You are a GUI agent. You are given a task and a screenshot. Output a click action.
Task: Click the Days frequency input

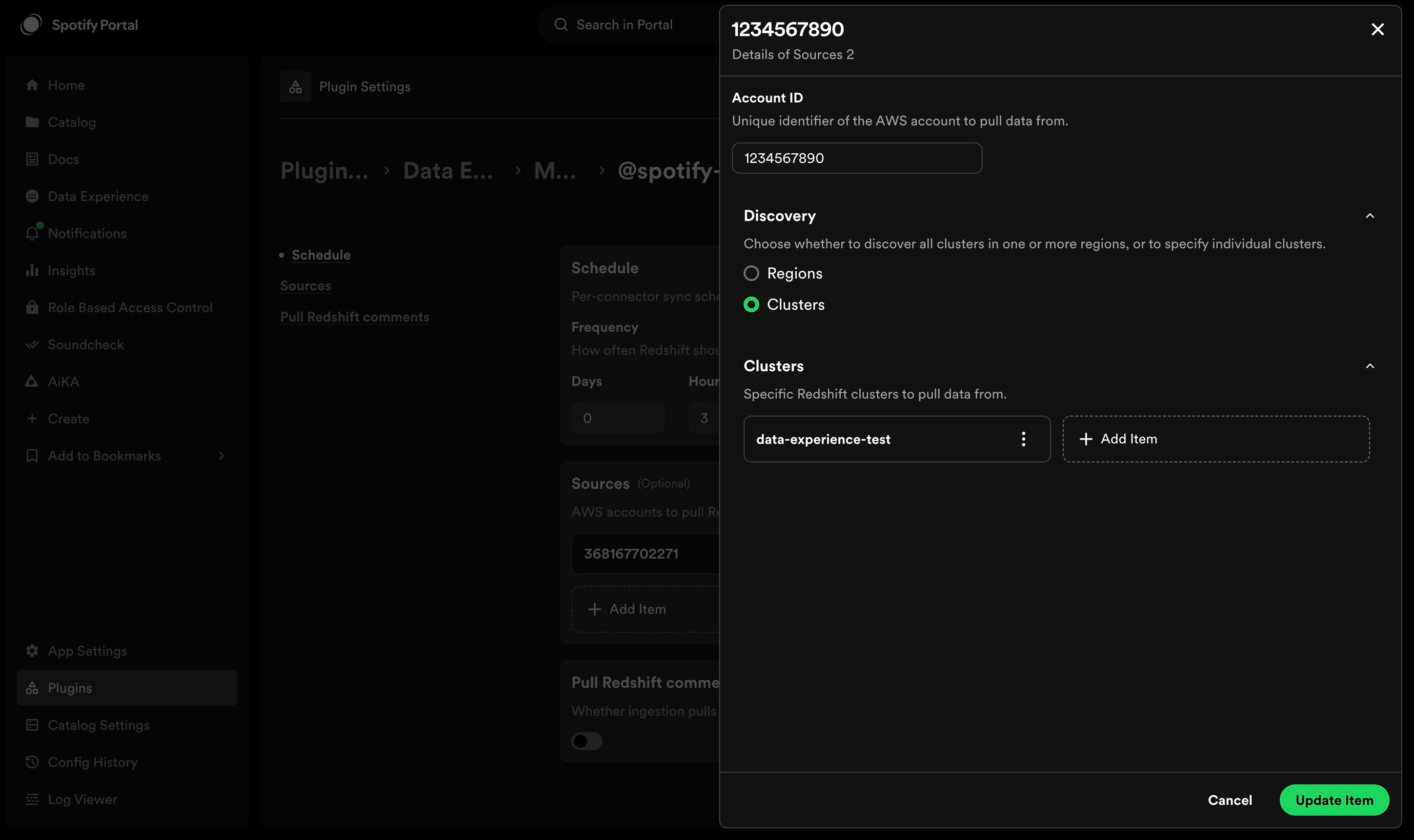(618, 419)
